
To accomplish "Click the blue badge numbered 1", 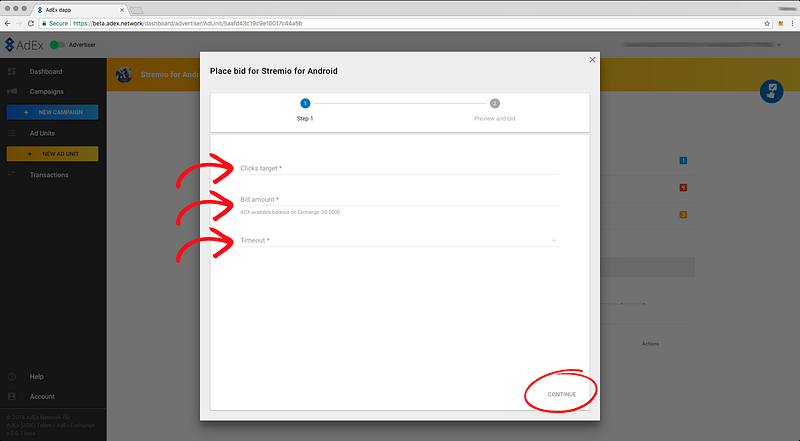I will tap(683, 161).
